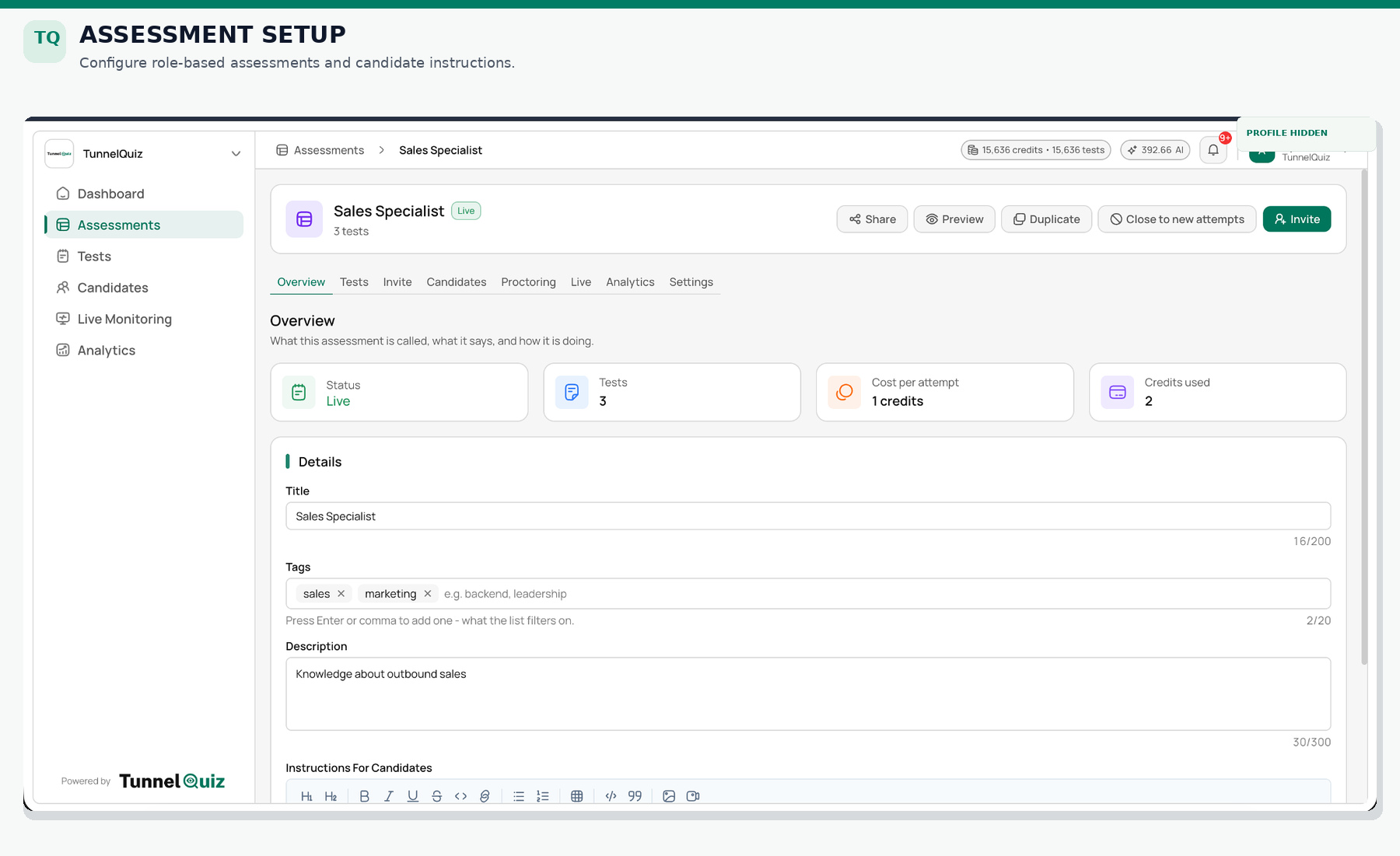Open the Settings tab
This screenshot has height=856, width=1400.
tap(691, 282)
